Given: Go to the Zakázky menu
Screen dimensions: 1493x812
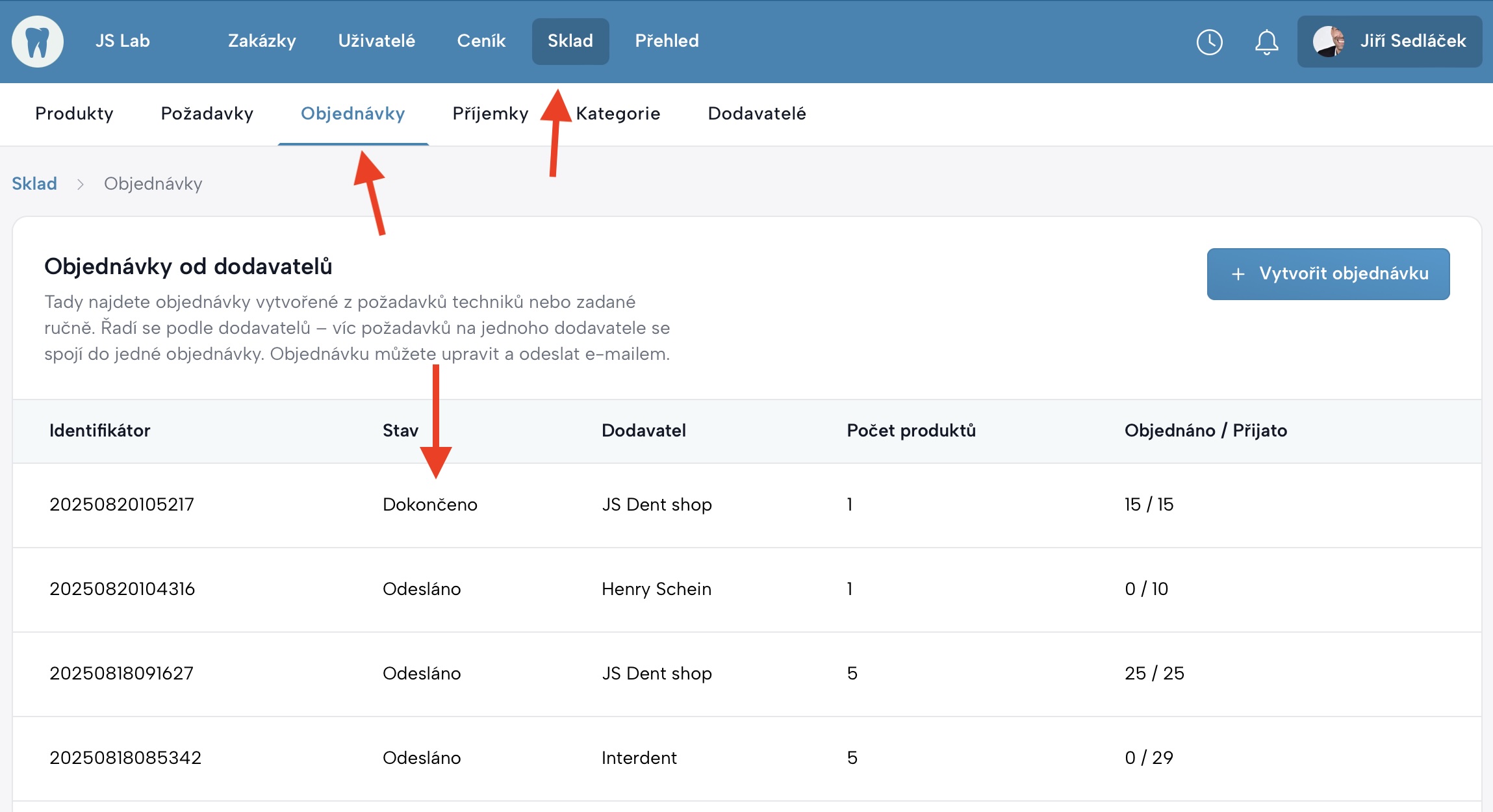Looking at the screenshot, I should (262, 41).
